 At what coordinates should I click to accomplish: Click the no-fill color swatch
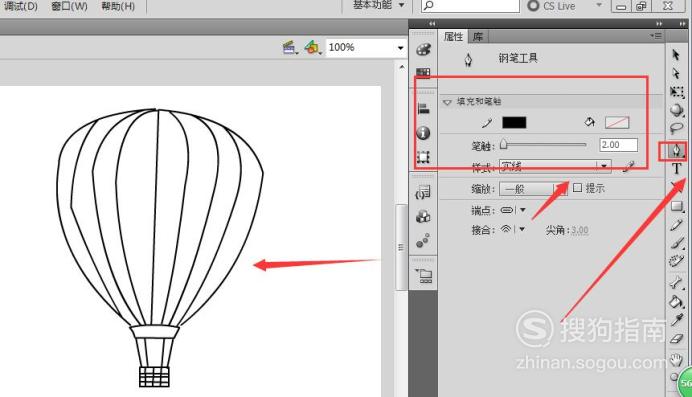[617, 123]
